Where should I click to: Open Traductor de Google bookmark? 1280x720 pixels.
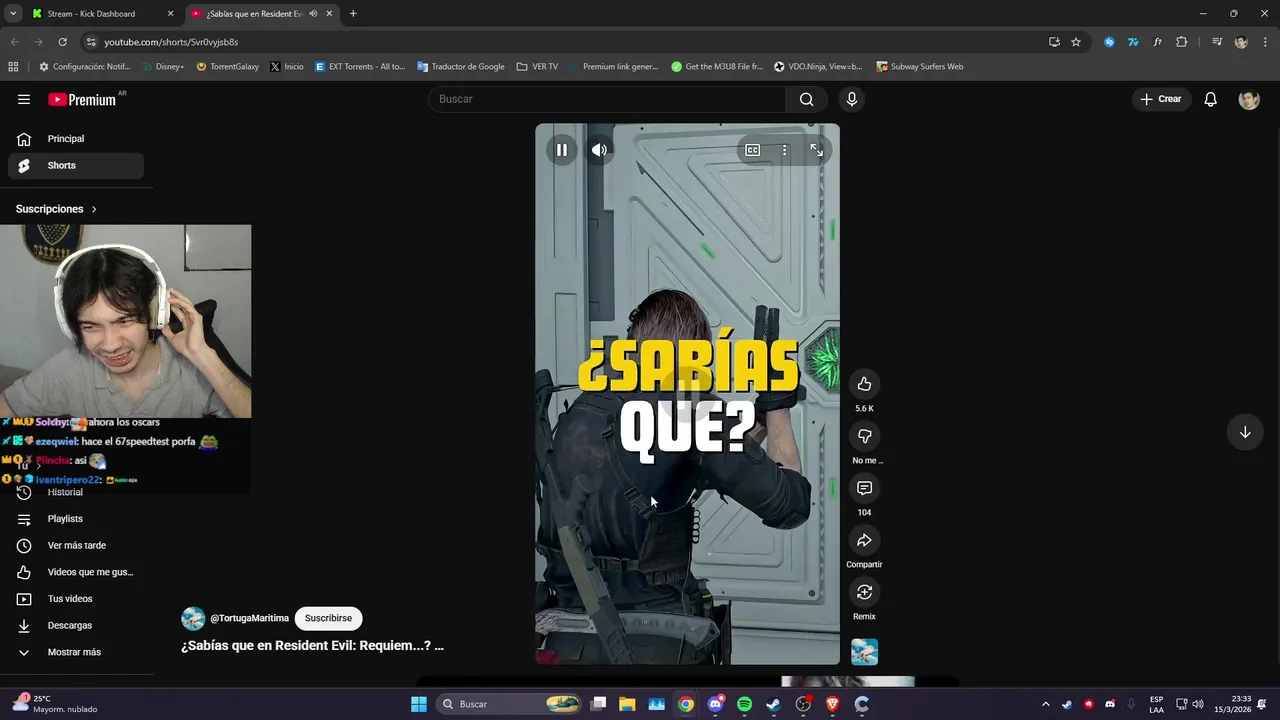[x=461, y=67]
